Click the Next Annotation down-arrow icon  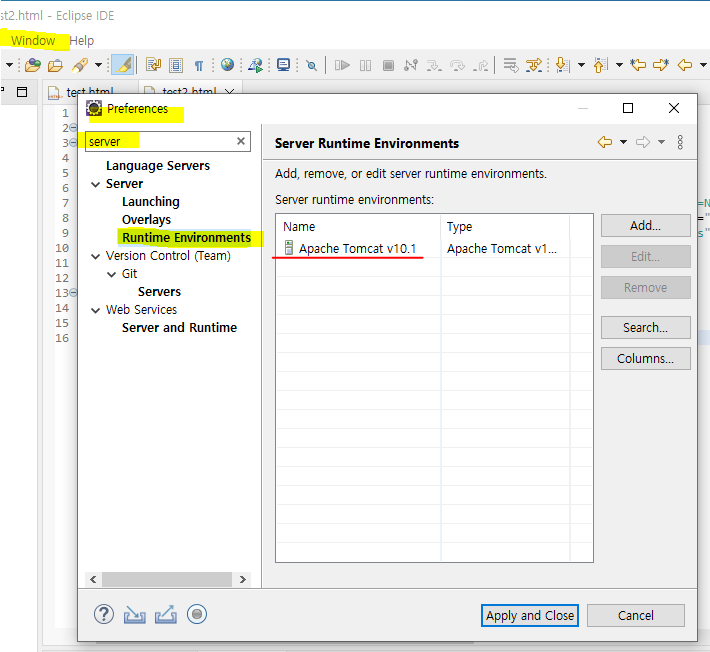click(562, 65)
